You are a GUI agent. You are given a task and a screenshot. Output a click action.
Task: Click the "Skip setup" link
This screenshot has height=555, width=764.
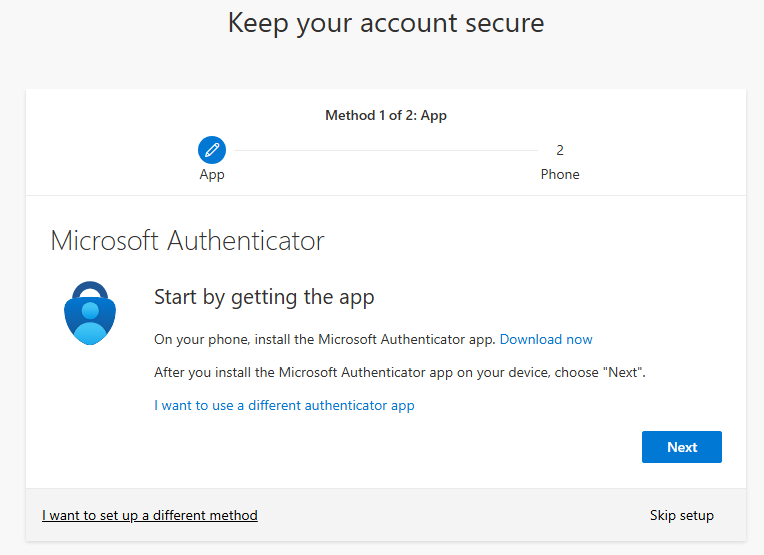(x=681, y=515)
